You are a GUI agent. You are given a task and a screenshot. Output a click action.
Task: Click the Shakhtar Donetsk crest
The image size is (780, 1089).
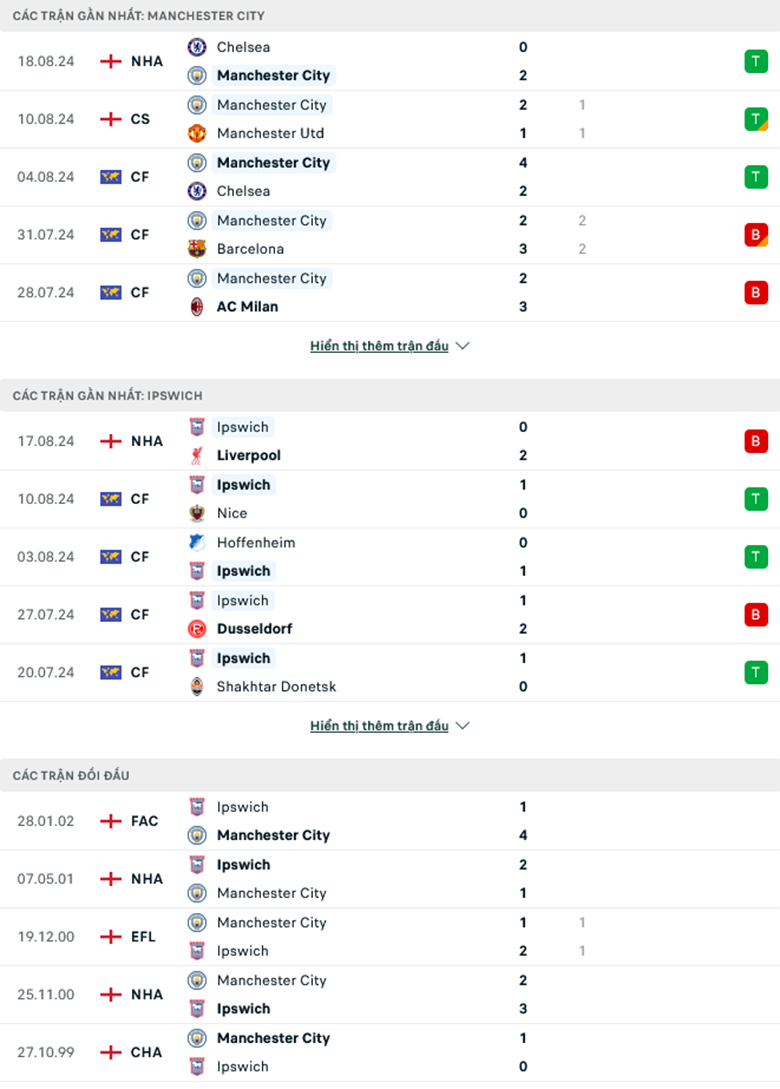196,687
